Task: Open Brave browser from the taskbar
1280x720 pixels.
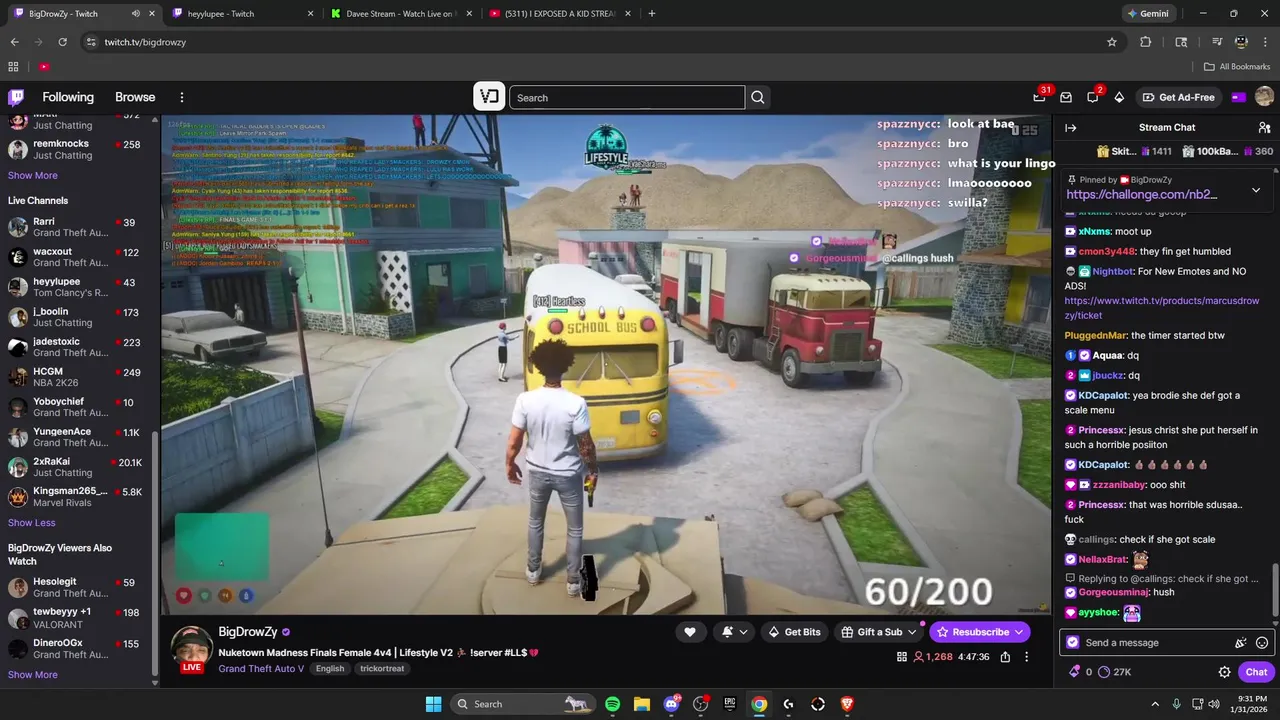Action: [848, 704]
